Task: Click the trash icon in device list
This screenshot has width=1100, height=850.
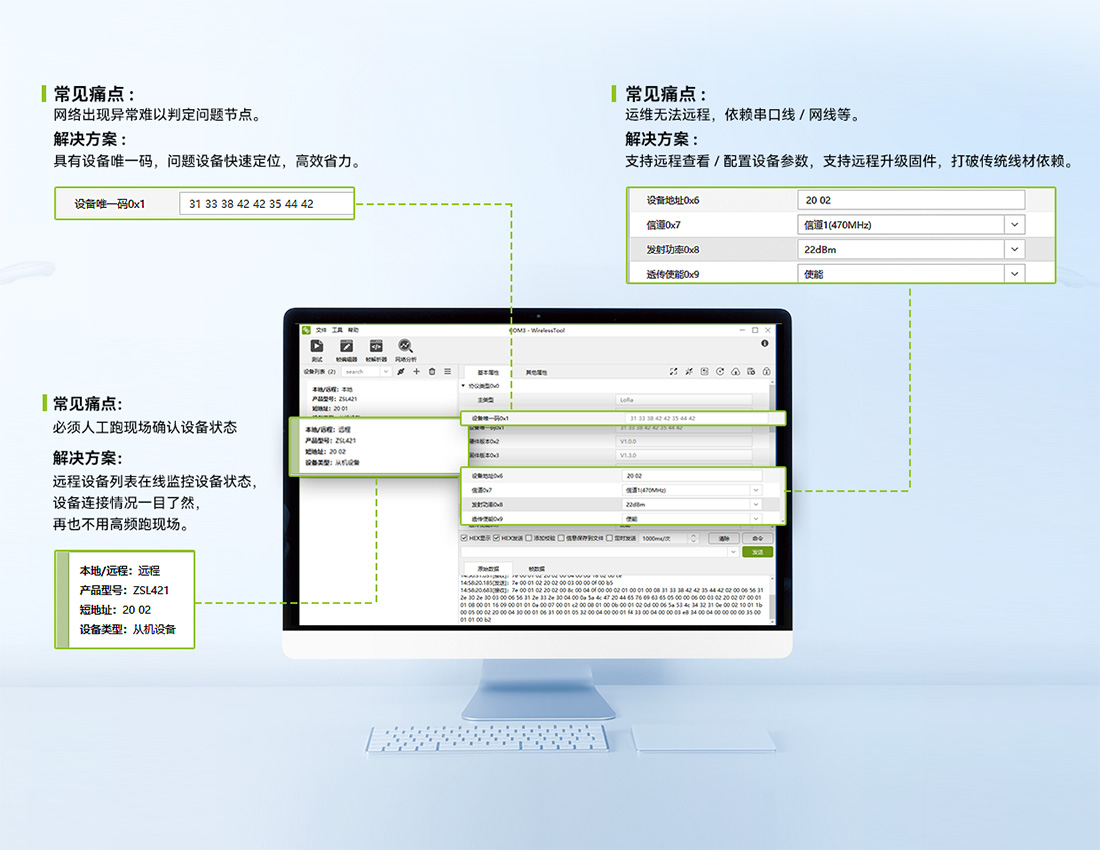Action: (x=432, y=371)
